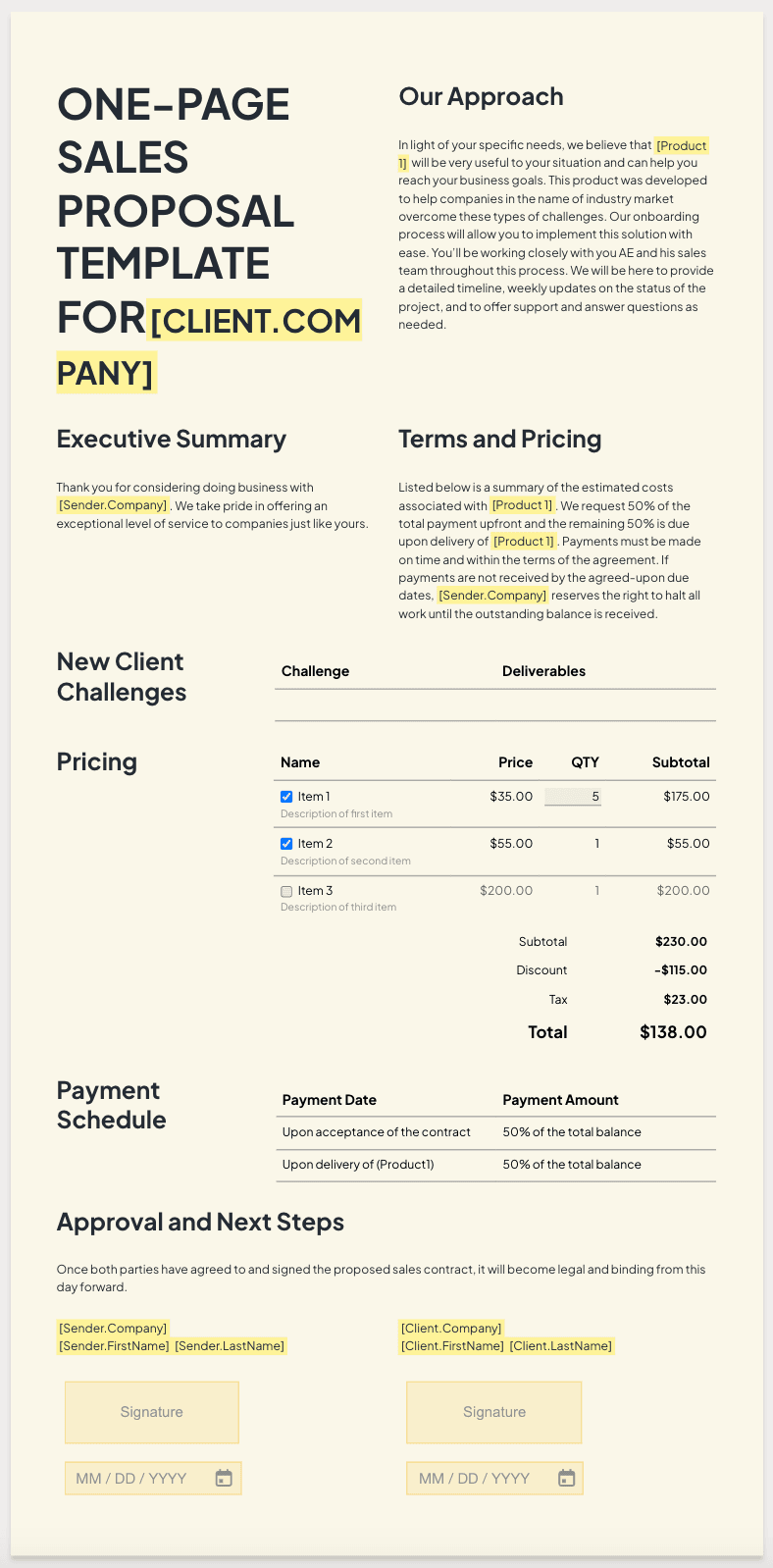The image size is (773, 1568).
Task: Enable the Item 3 checkbox
Action: (286, 891)
